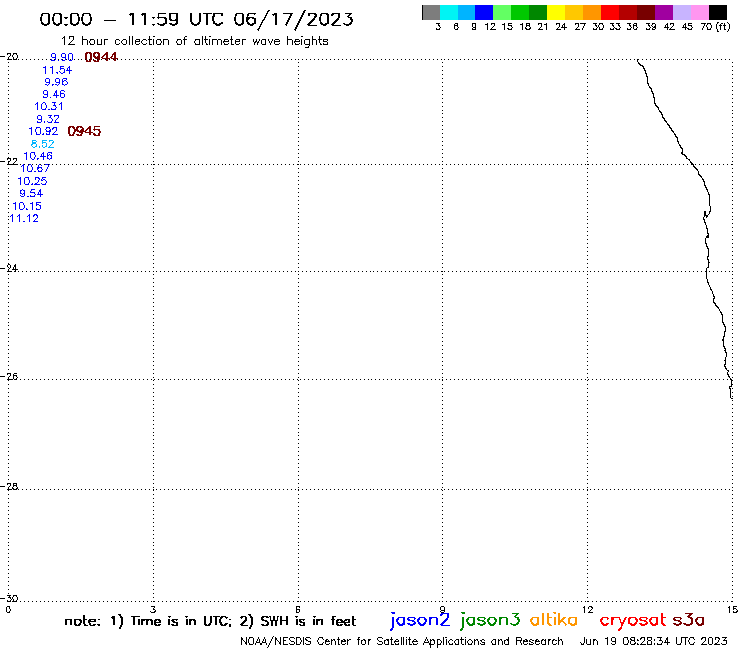
Task: Select the 10.15 wave height reading
Action: pyautogui.click(x=27, y=206)
